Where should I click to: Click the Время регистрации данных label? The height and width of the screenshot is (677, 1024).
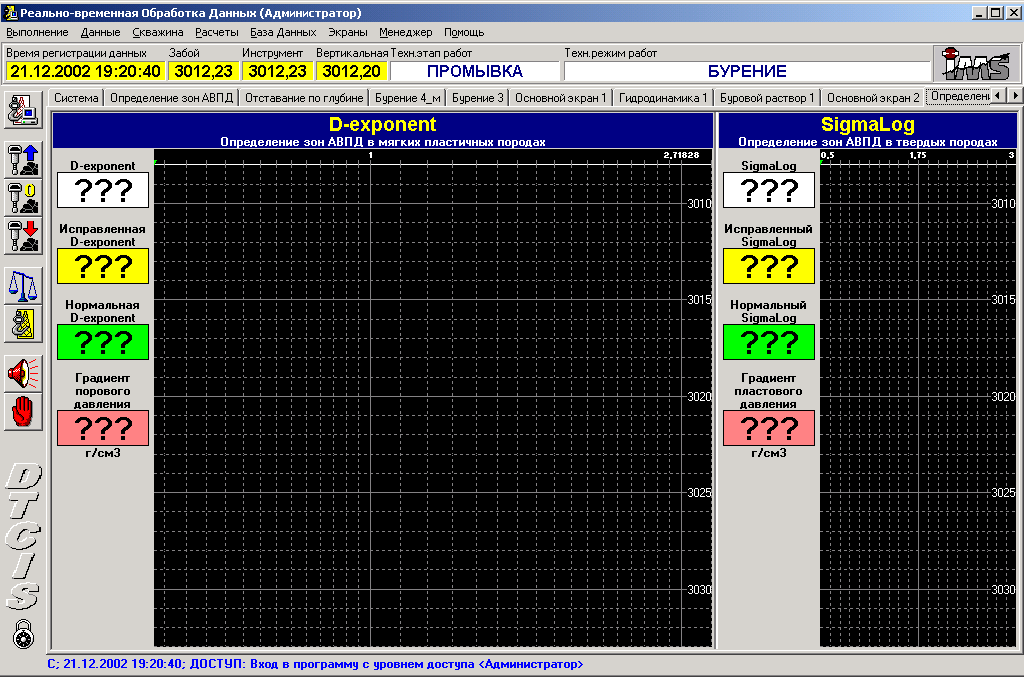click(x=76, y=53)
